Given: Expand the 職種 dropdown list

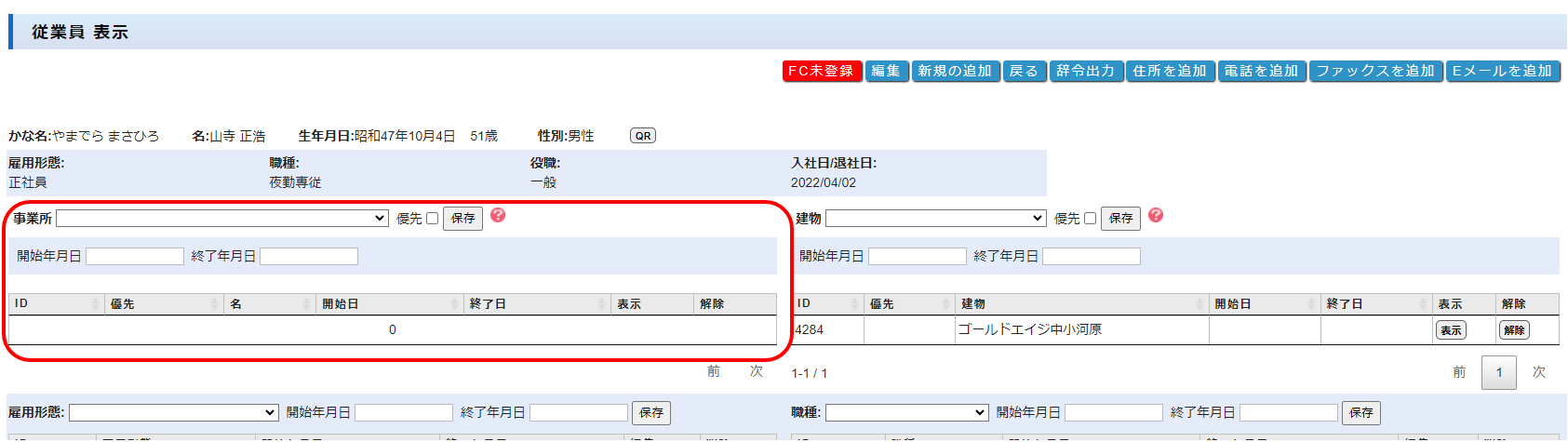Looking at the screenshot, I should coord(906,412).
